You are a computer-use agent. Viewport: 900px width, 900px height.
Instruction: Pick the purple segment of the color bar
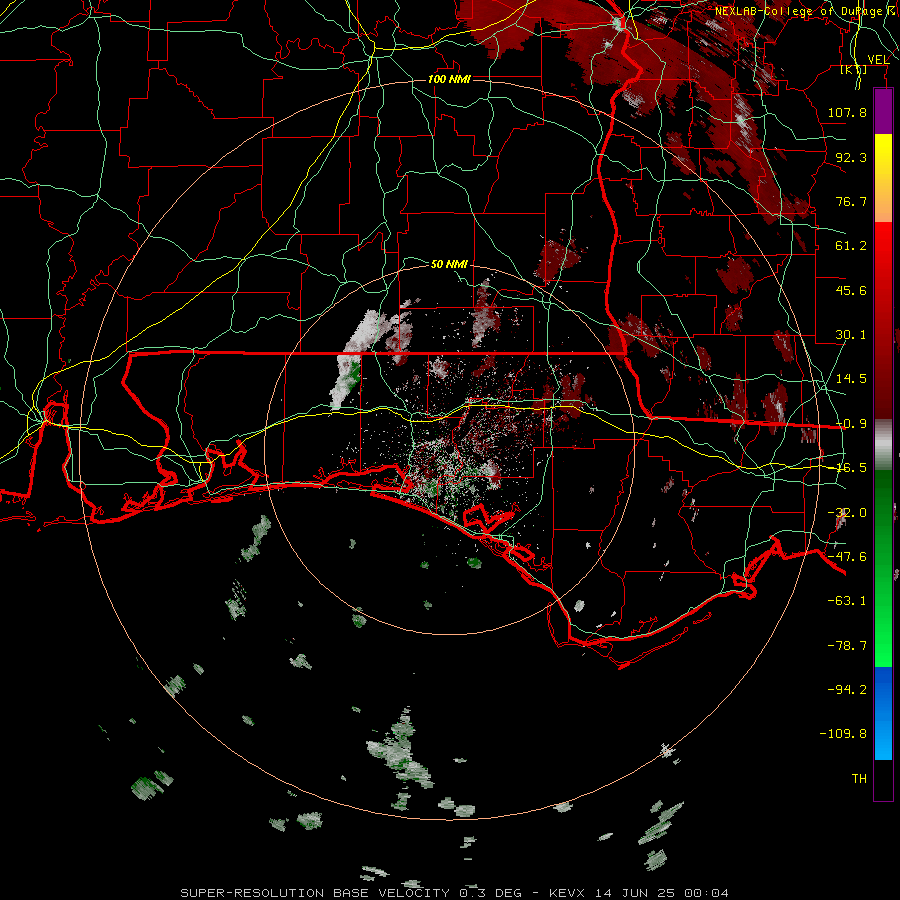click(883, 111)
